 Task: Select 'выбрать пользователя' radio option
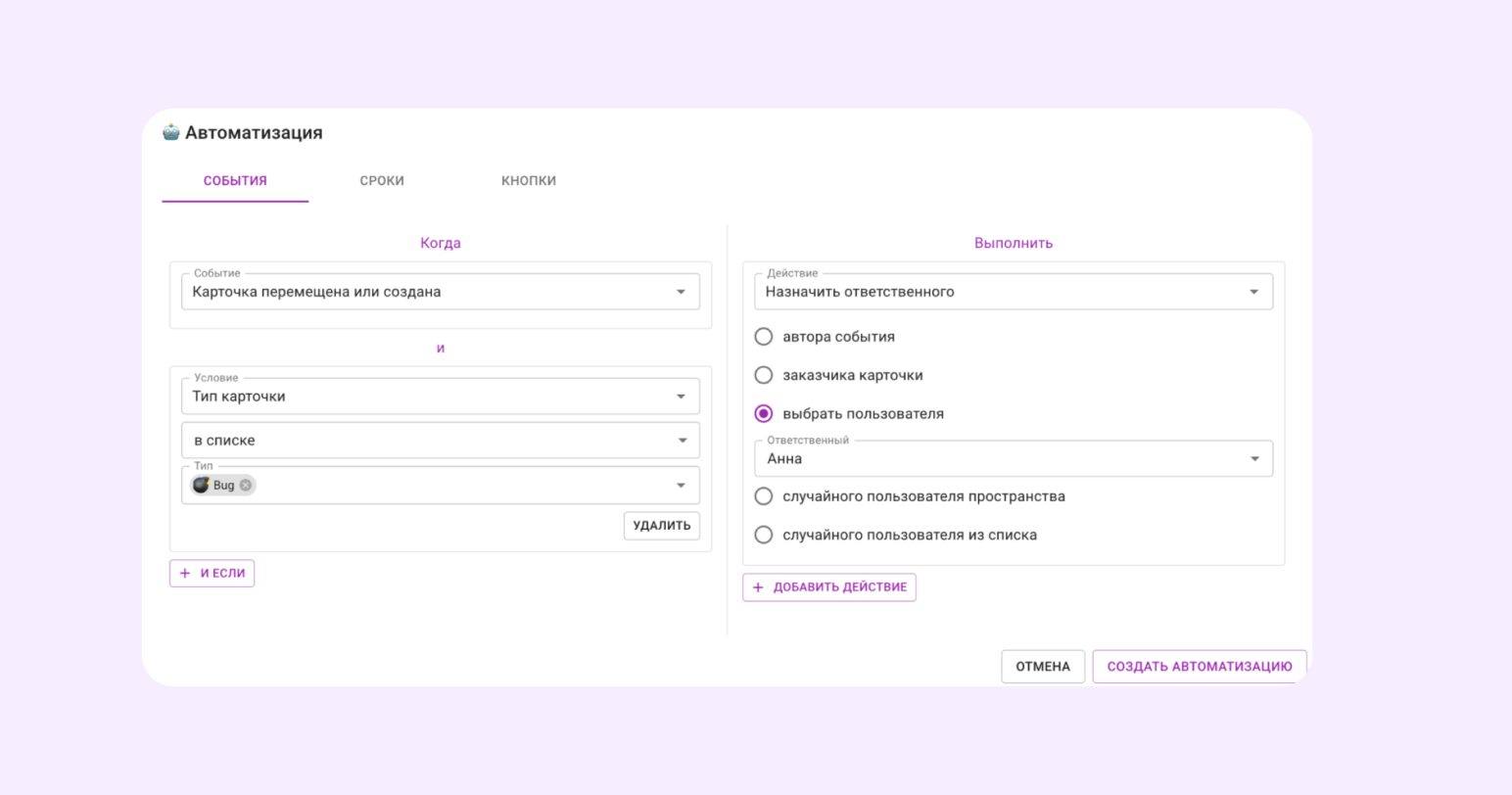(x=764, y=414)
